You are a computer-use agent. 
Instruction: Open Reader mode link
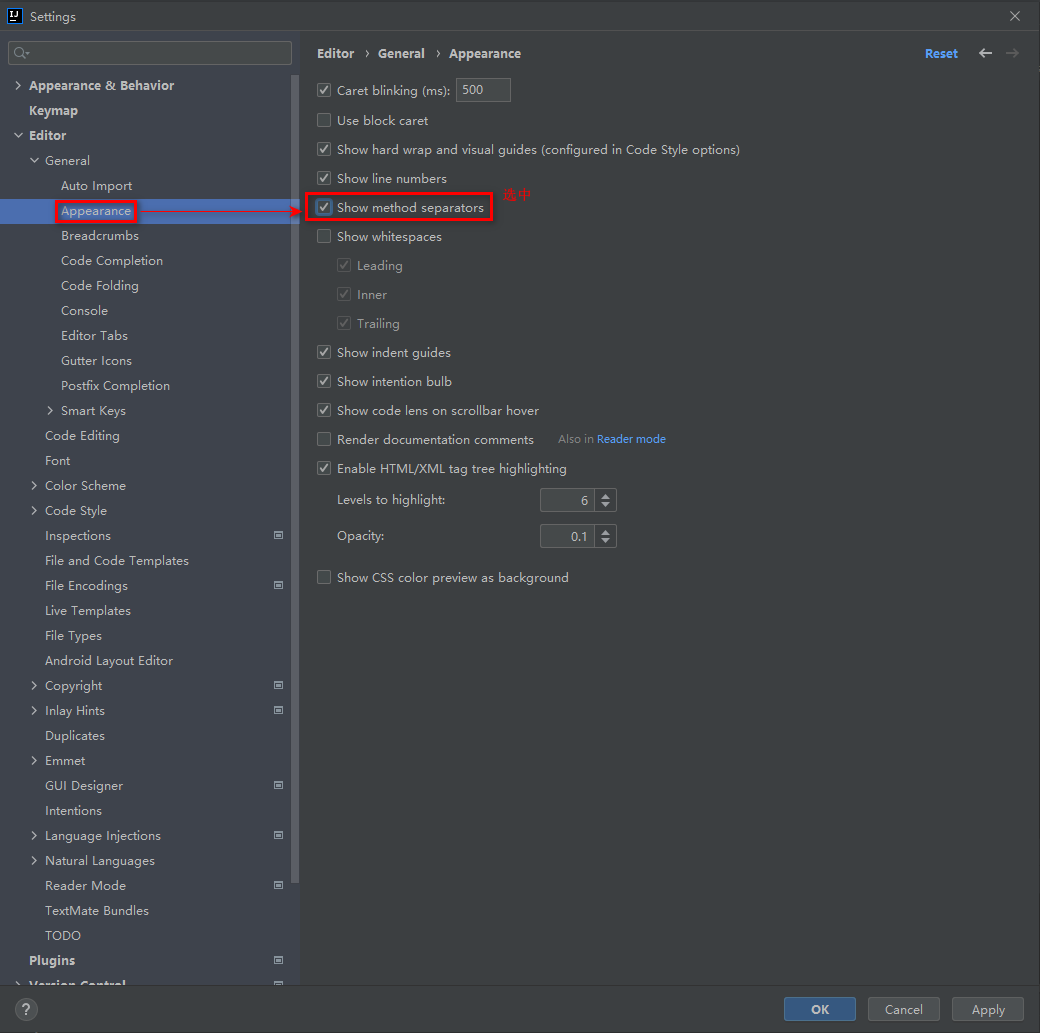[631, 439]
